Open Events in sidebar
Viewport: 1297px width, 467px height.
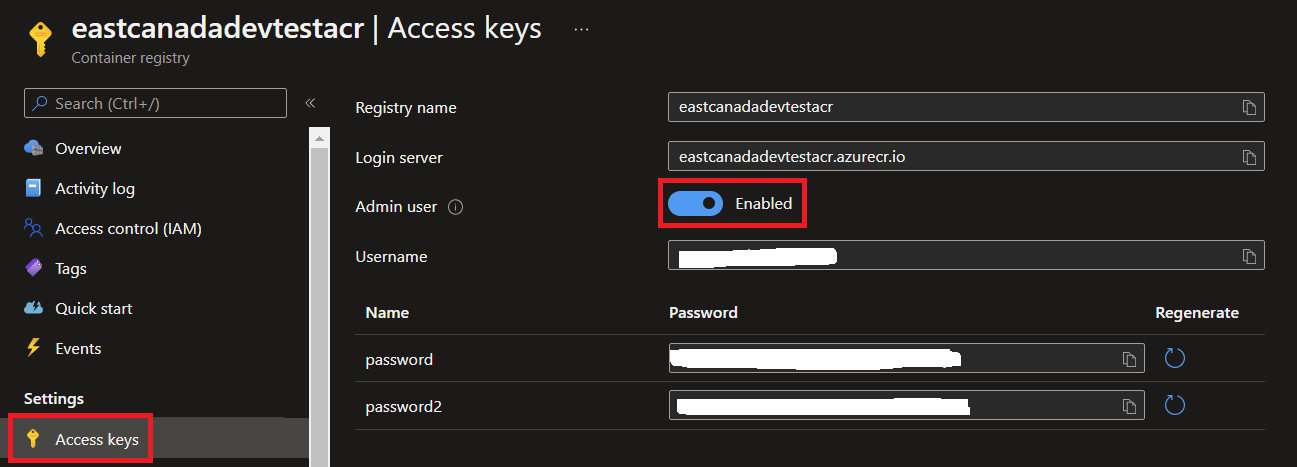(78, 348)
